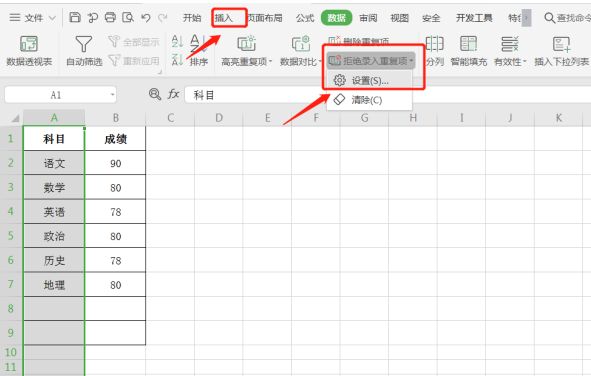Open the 数据透视表 pivot table tool

[29, 51]
